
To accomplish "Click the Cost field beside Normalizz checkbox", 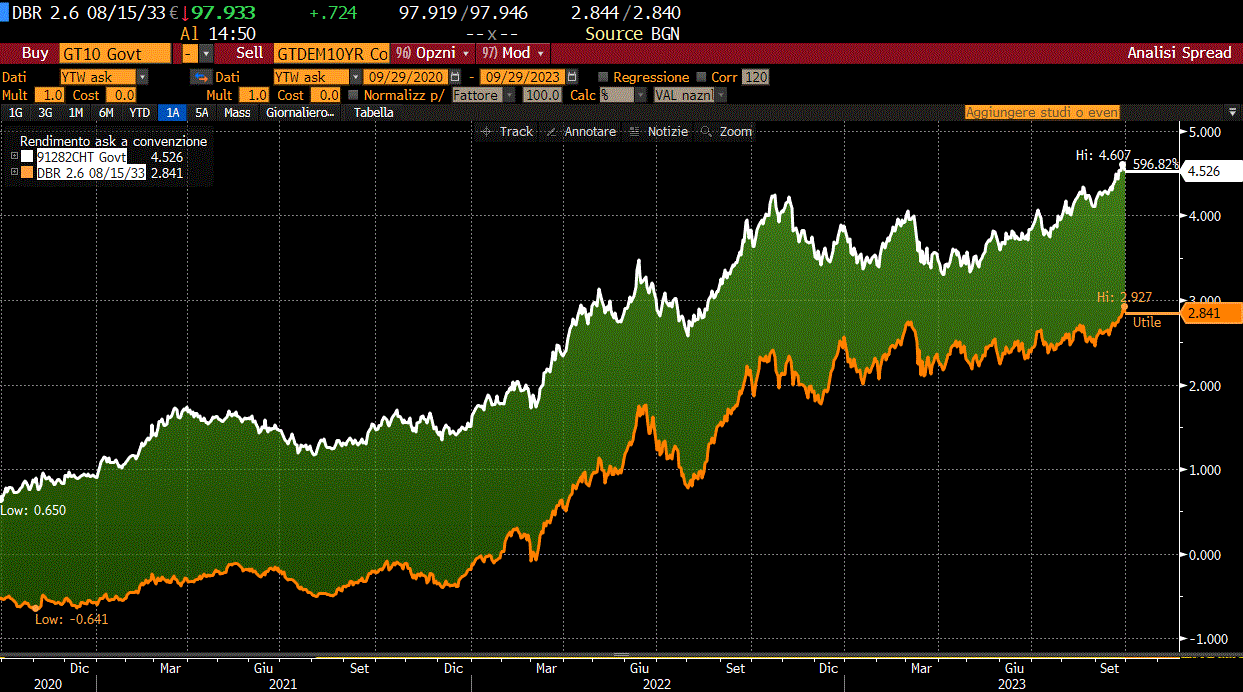I will tap(324, 95).
